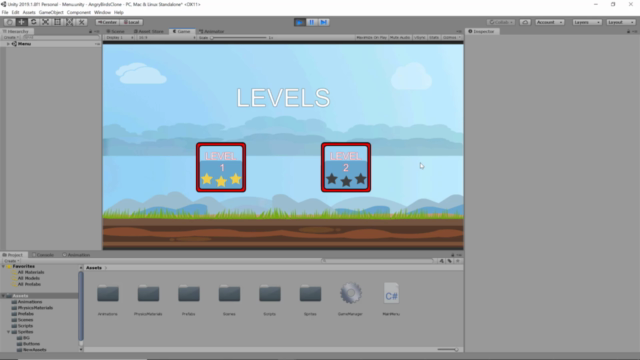The image size is (640, 360).
Task: Collapse the Favorites tree section
Action: pyautogui.click(x=3, y=266)
